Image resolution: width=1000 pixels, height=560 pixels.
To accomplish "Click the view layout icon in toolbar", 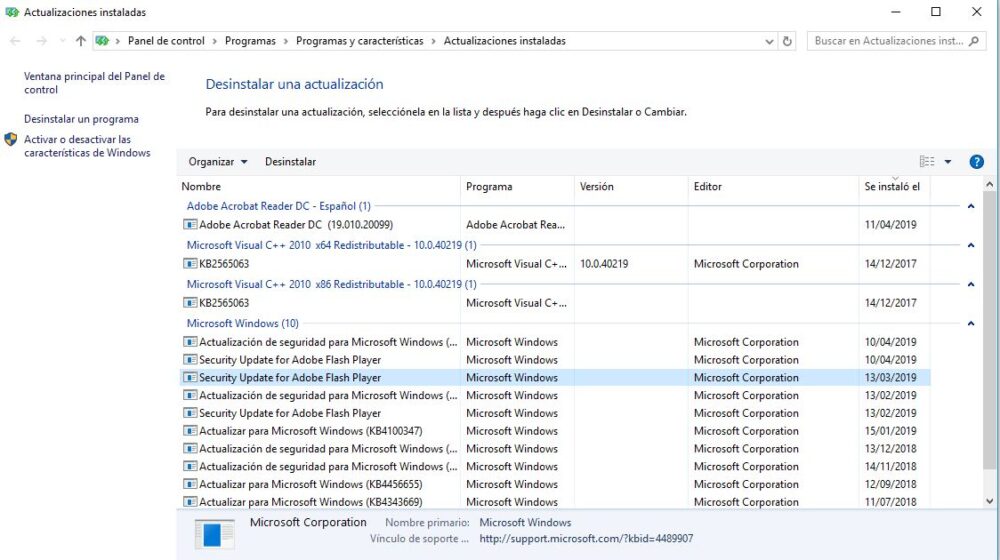I will tap(927, 162).
